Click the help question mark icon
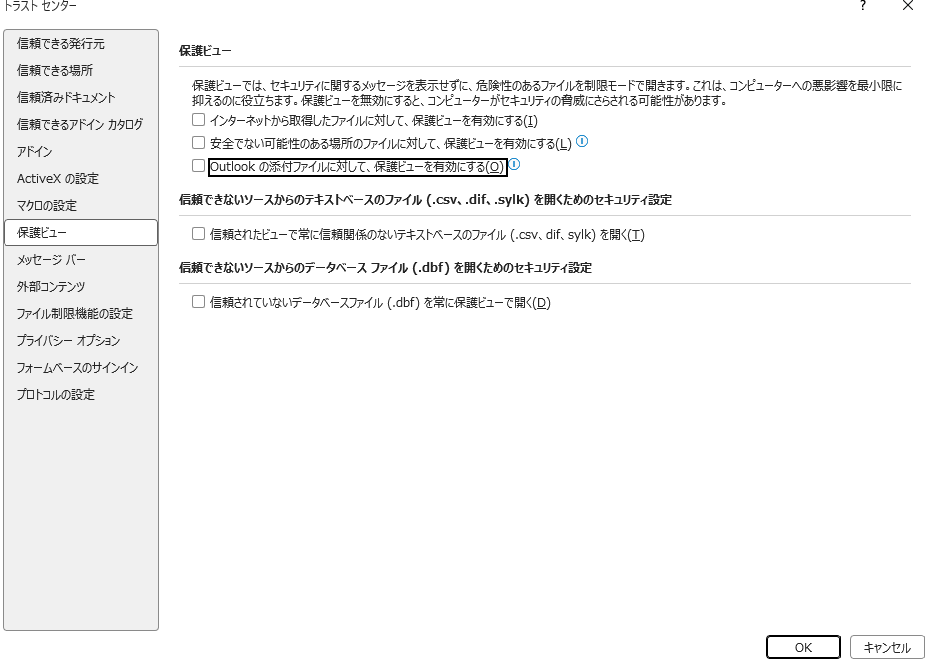The width and height of the screenshot is (930, 662). [862, 6]
